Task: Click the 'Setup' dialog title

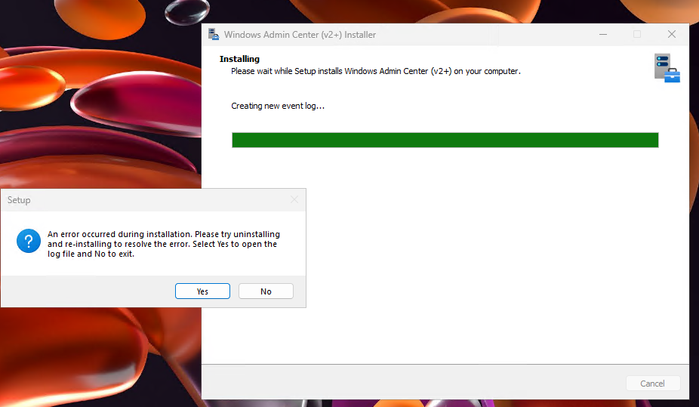Action: pyautogui.click(x=19, y=200)
